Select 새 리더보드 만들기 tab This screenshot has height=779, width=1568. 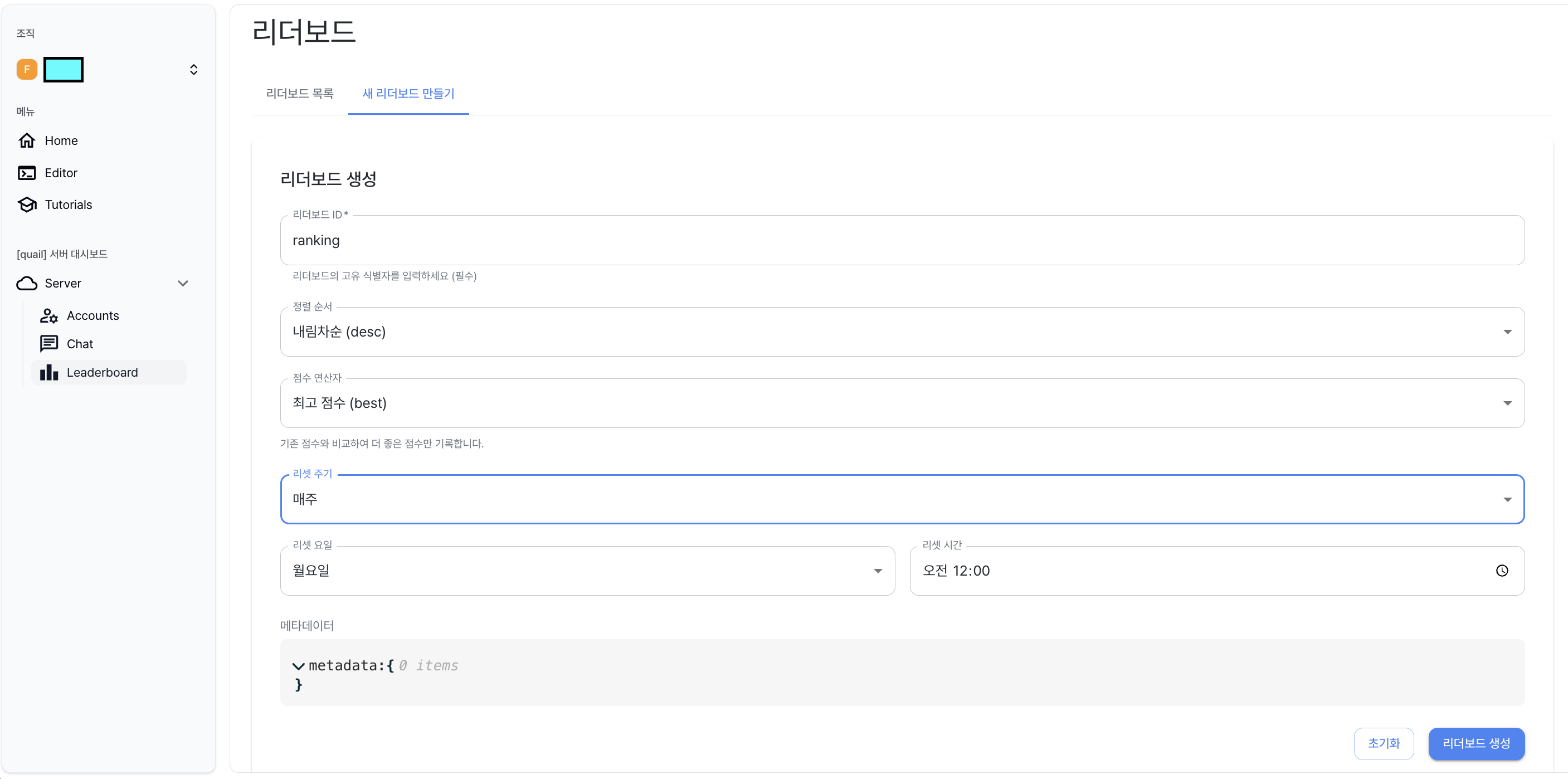tap(408, 94)
